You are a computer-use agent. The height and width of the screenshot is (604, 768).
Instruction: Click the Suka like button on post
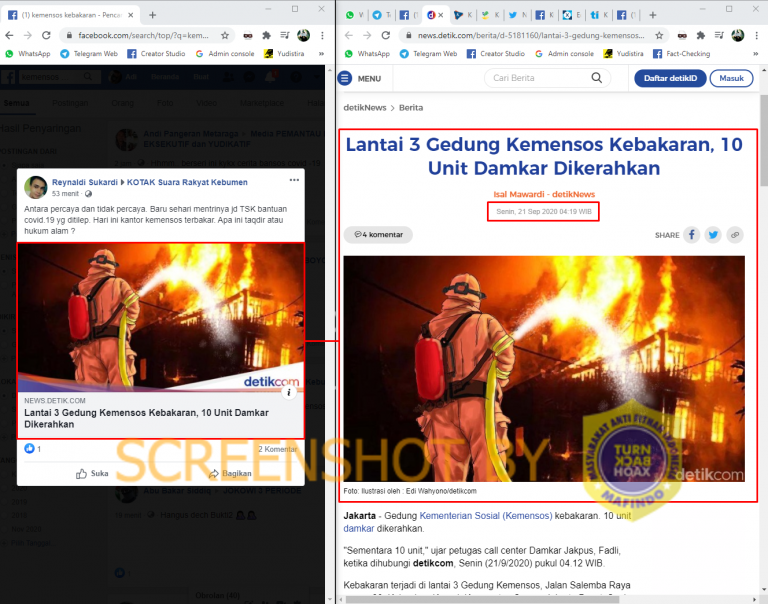pyautogui.click(x=92, y=474)
